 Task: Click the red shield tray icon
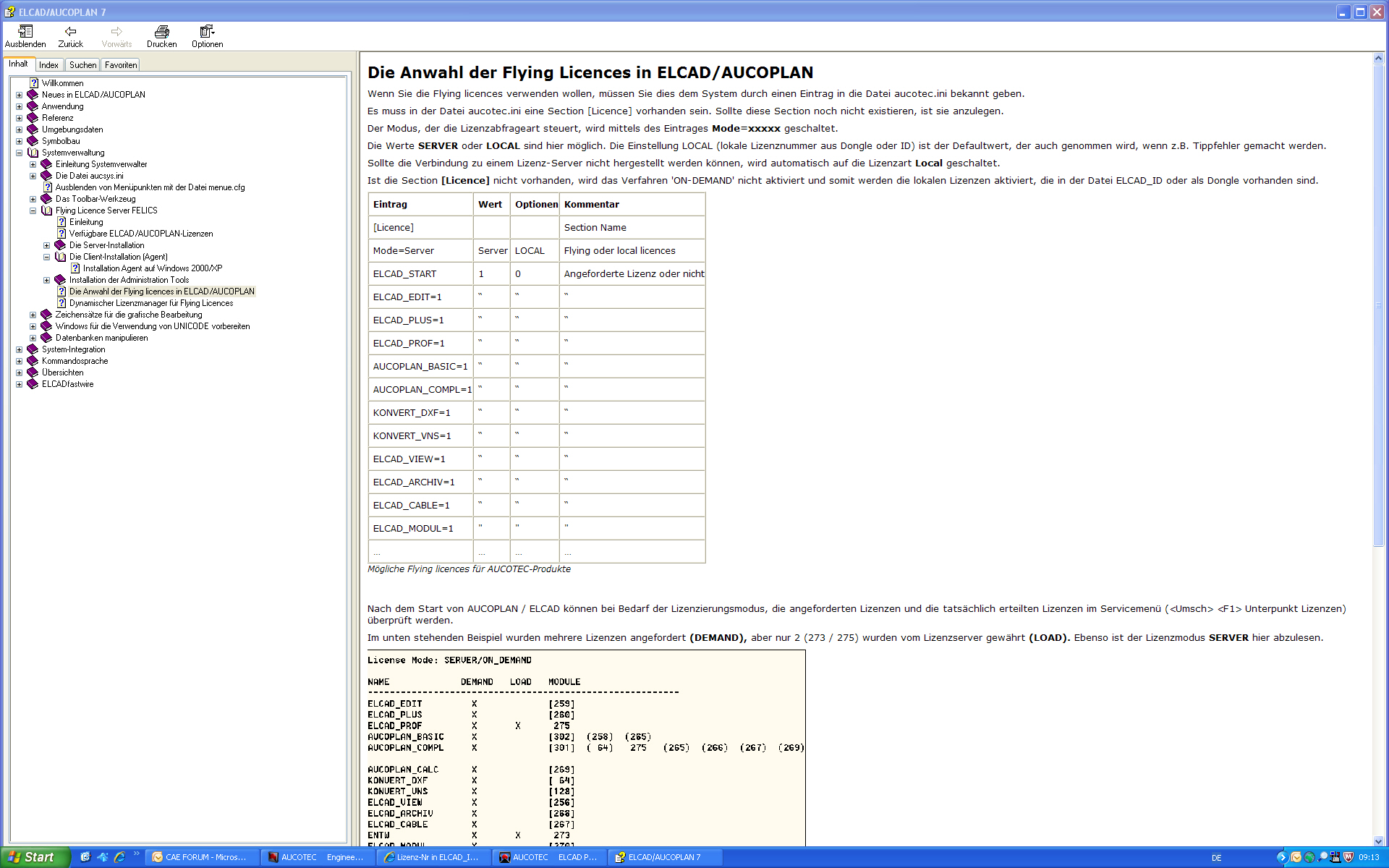[x=1348, y=857]
